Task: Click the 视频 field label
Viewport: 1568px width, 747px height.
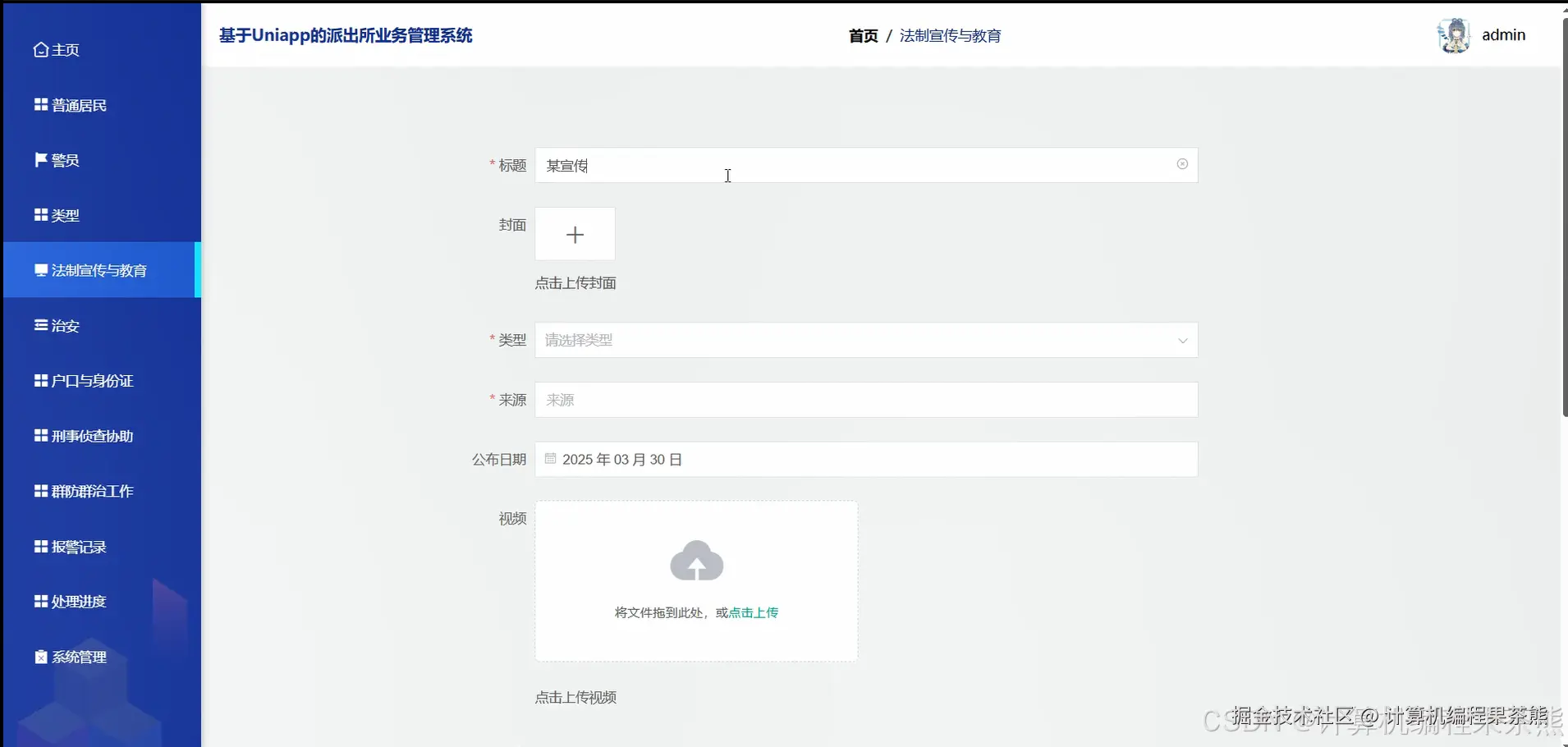Action: point(512,519)
